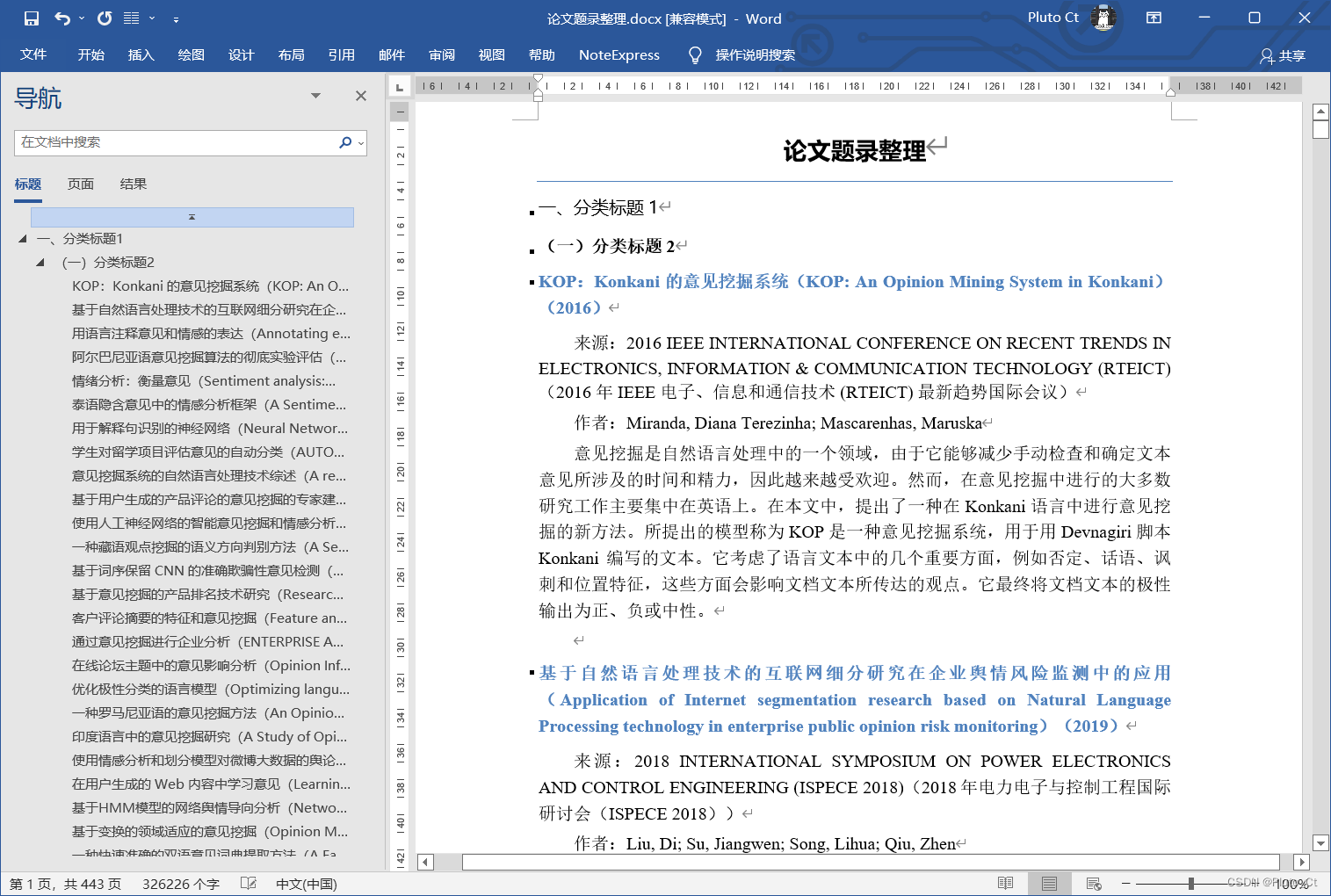1331x896 pixels.
Task: Select 一、分类标题1 in navigation tree
Action: 80,239
